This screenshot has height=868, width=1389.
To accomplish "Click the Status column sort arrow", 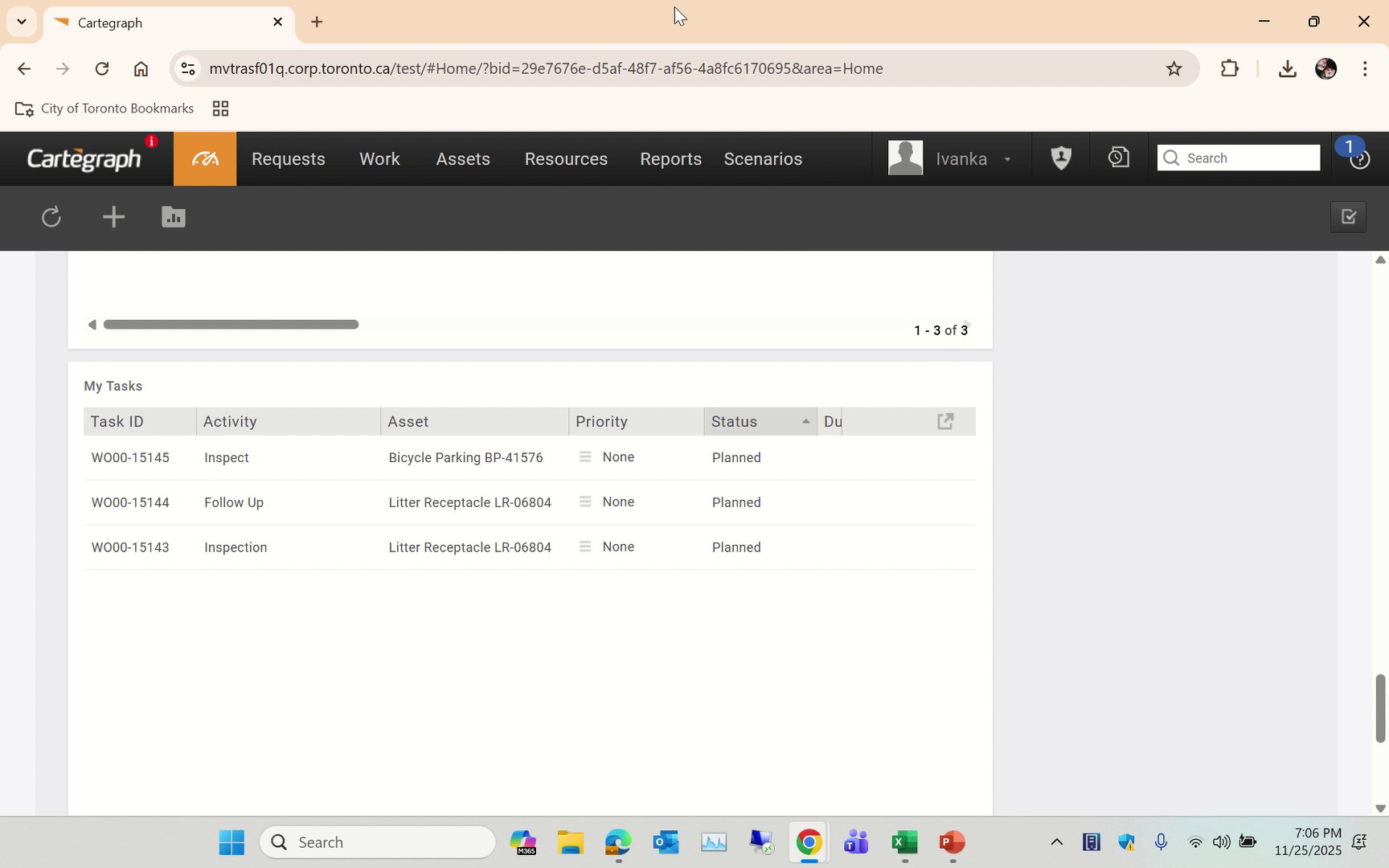I will [x=805, y=421].
